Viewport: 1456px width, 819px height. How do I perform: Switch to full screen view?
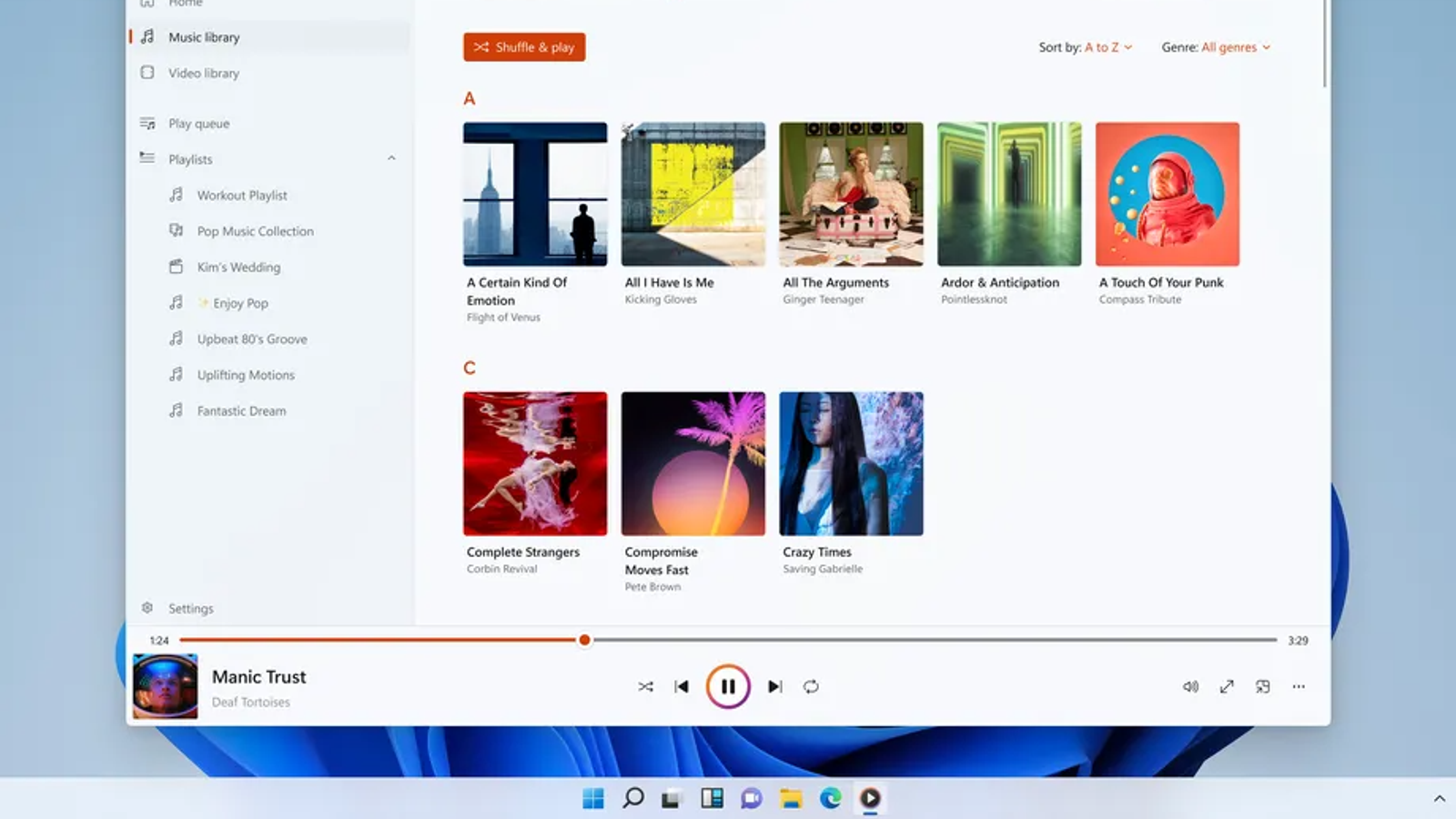(x=1227, y=687)
